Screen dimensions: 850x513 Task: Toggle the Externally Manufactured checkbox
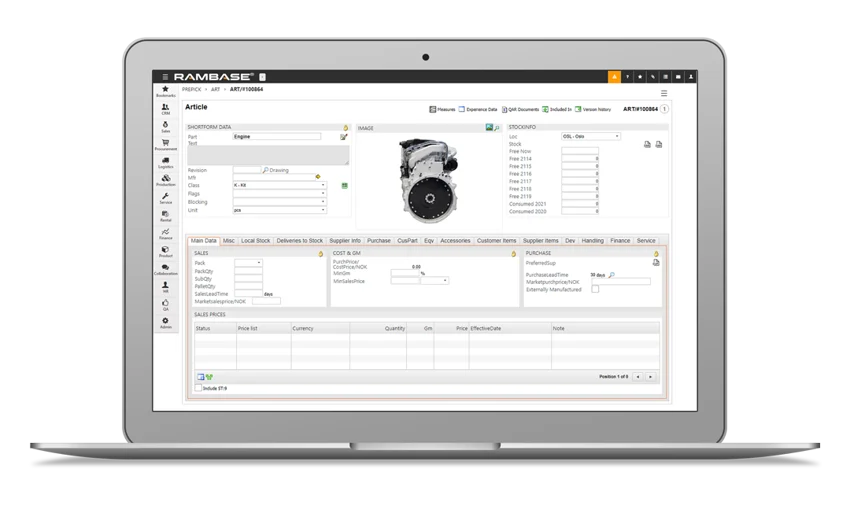point(595,289)
